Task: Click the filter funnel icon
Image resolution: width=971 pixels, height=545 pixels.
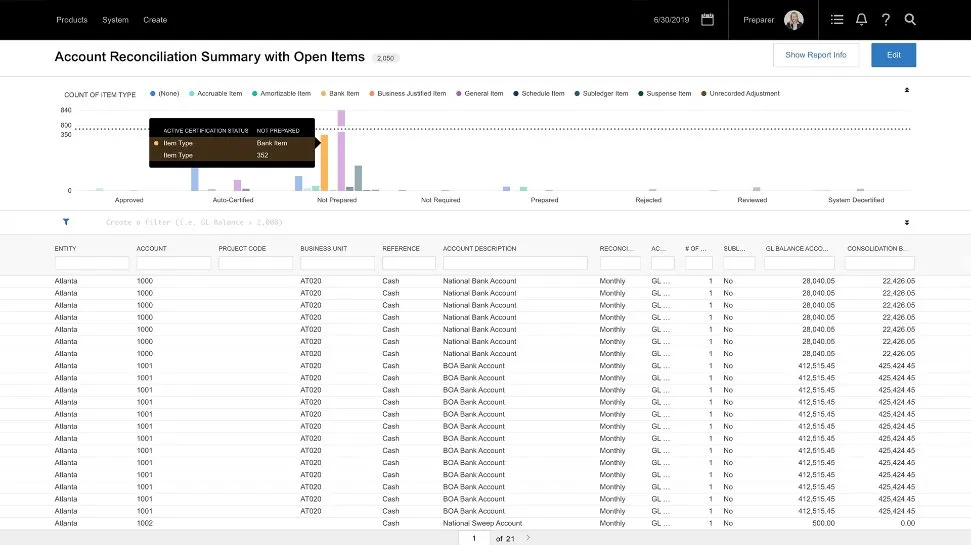Action: (66, 222)
